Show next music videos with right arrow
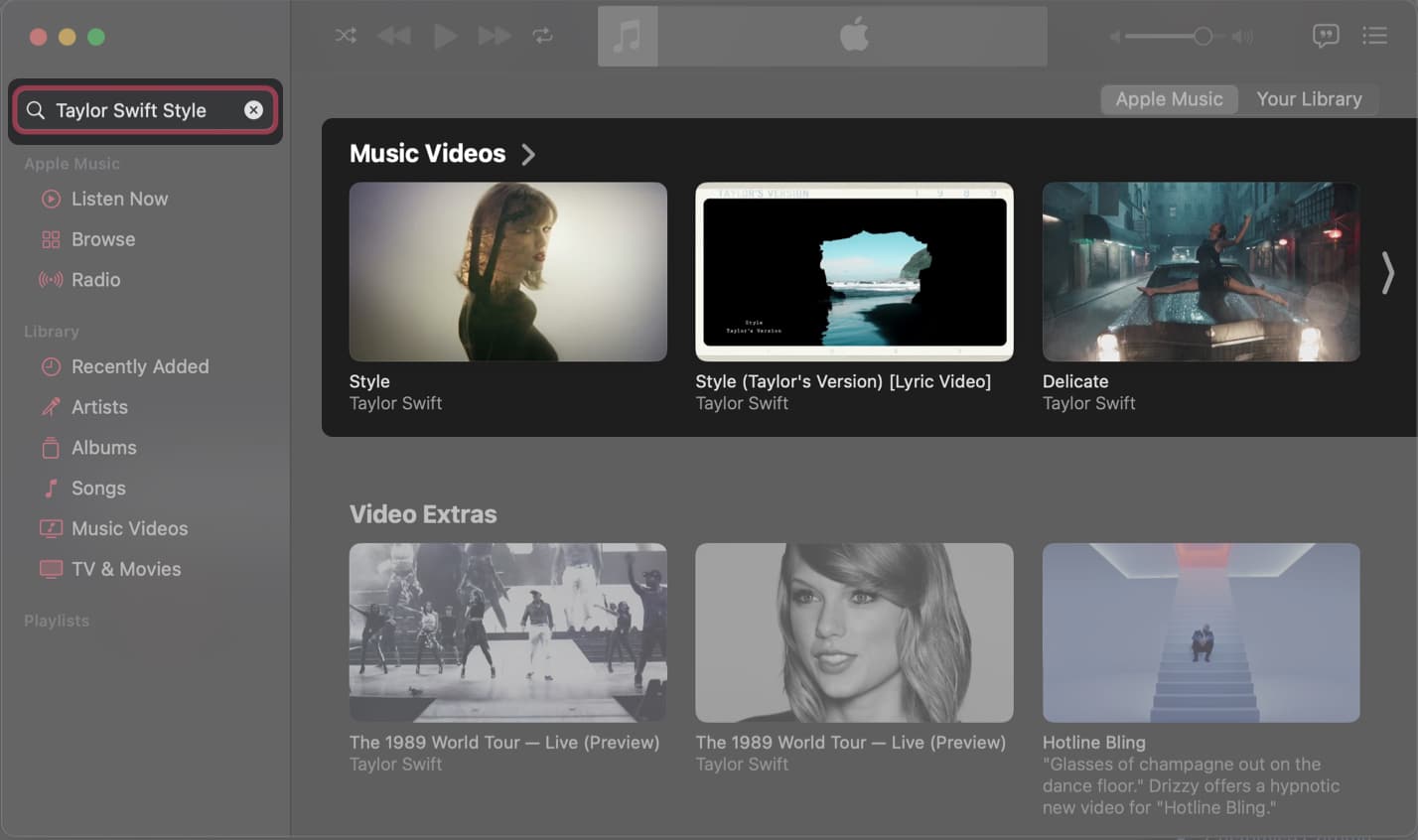 click(1387, 272)
